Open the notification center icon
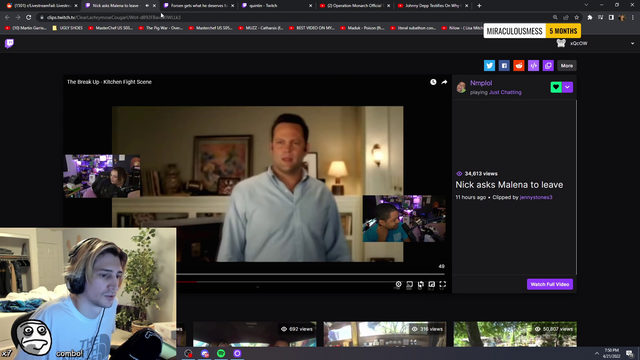Screen dimensions: 640x360 click(629, 353)
